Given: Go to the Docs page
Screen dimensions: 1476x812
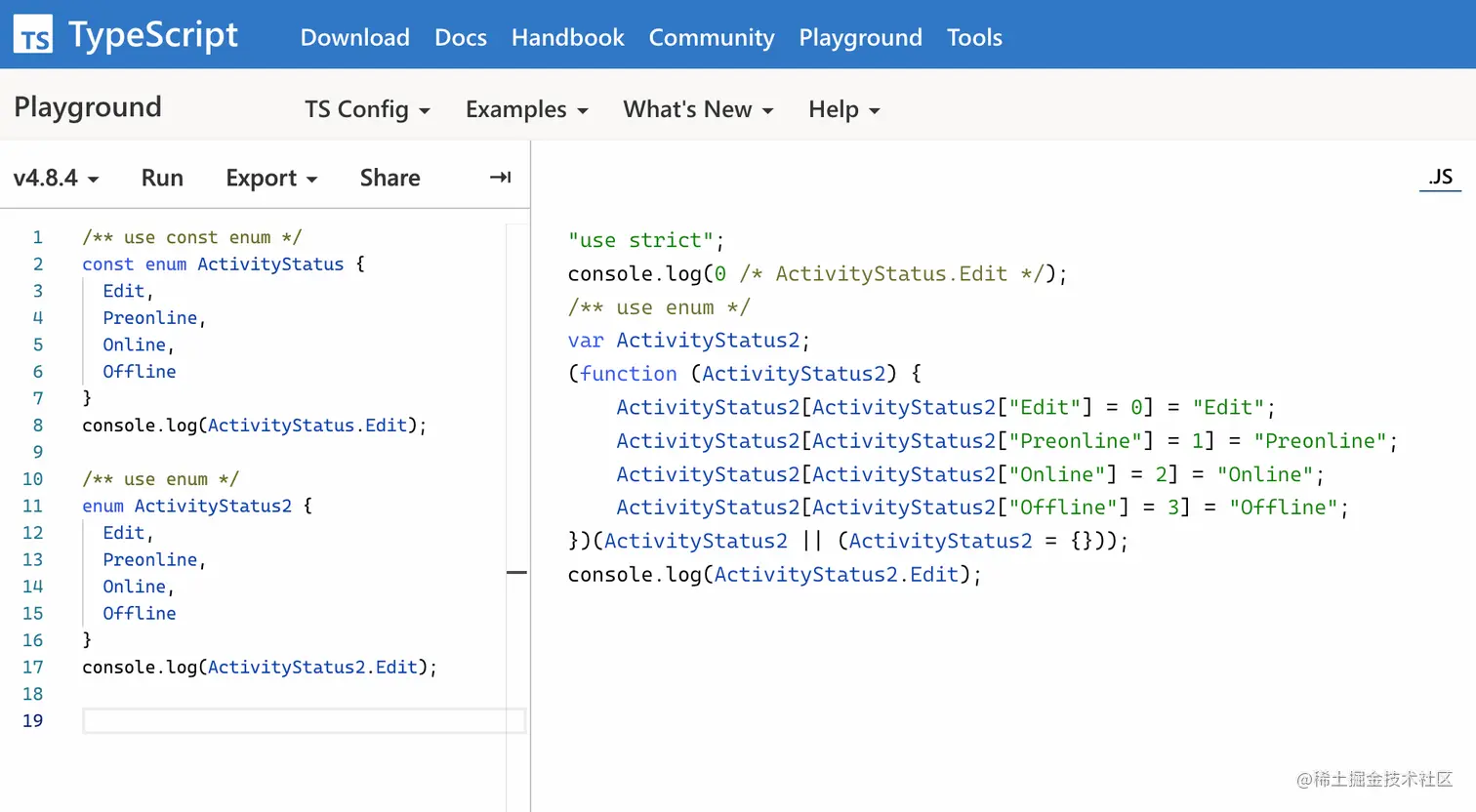Looking at the screenshot, I should point(460,37).
